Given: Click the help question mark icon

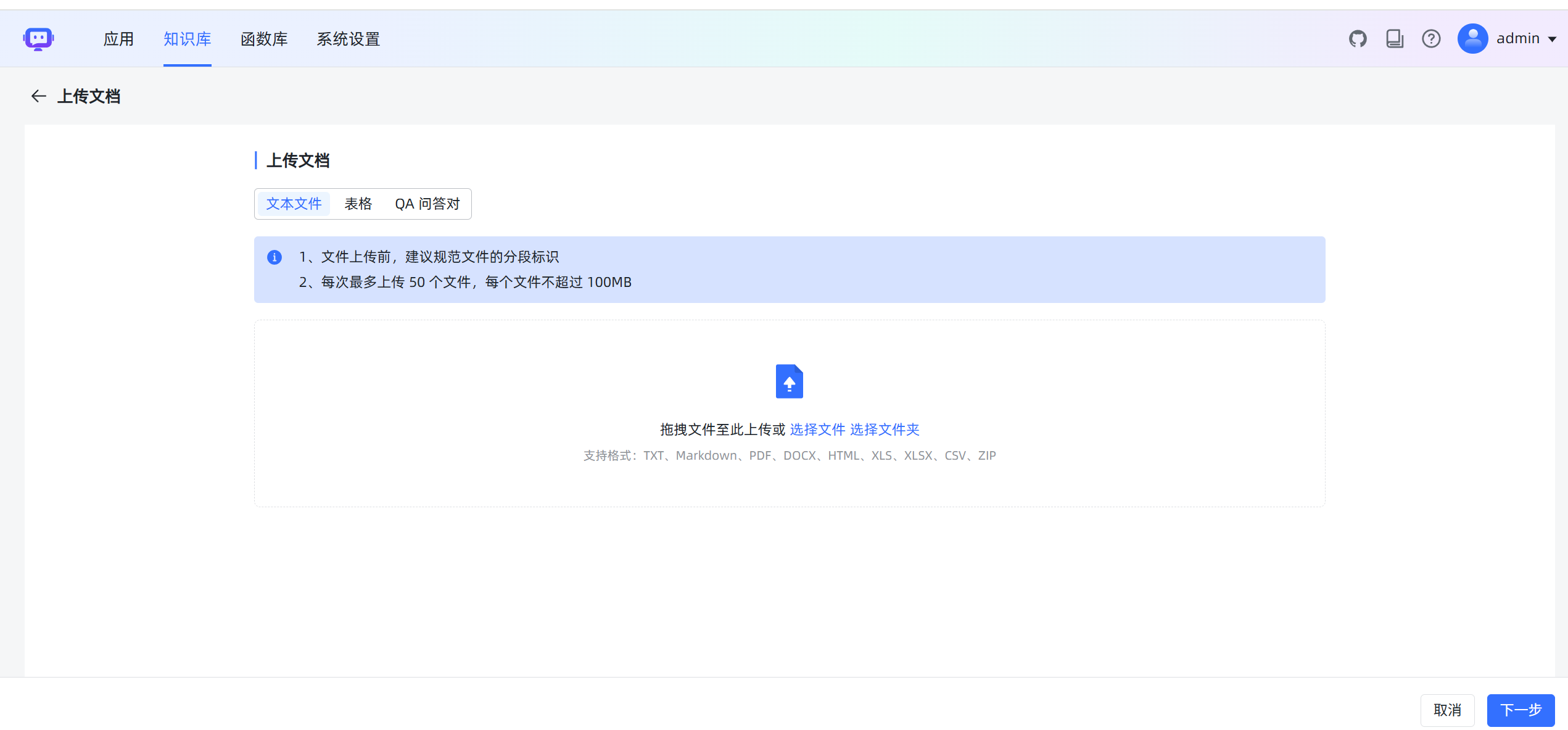Looking at the screenshot, I should click(1431, 39).
